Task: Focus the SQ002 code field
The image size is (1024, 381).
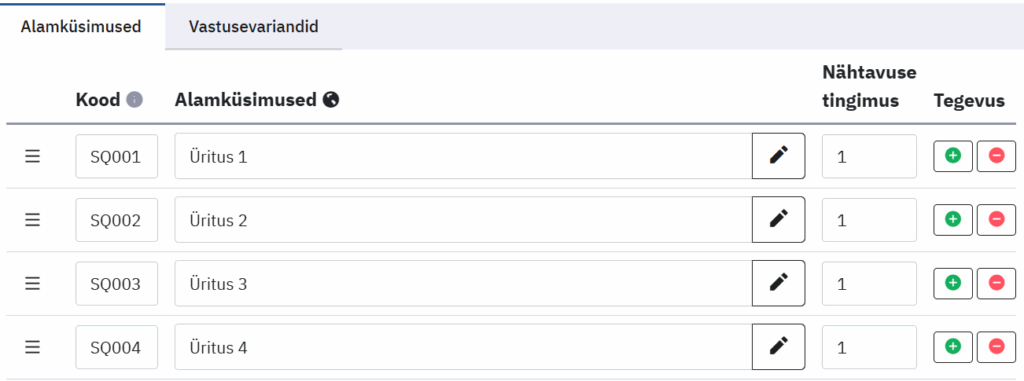Action: pyautogui.click(x=117, y=220)
